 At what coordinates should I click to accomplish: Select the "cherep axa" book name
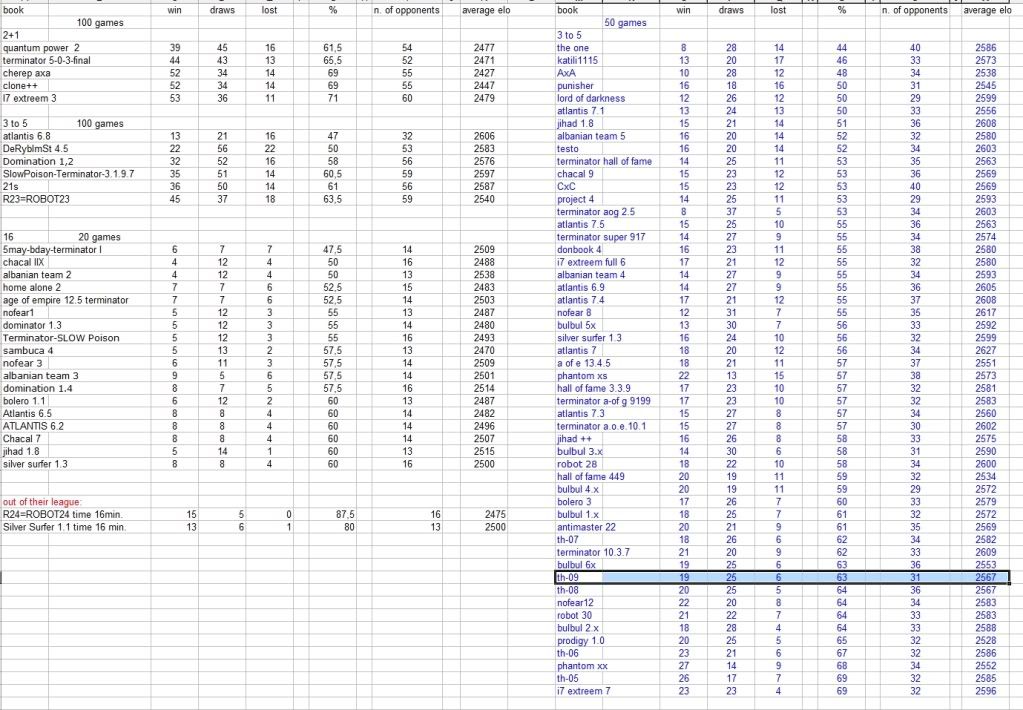[26, 73]
